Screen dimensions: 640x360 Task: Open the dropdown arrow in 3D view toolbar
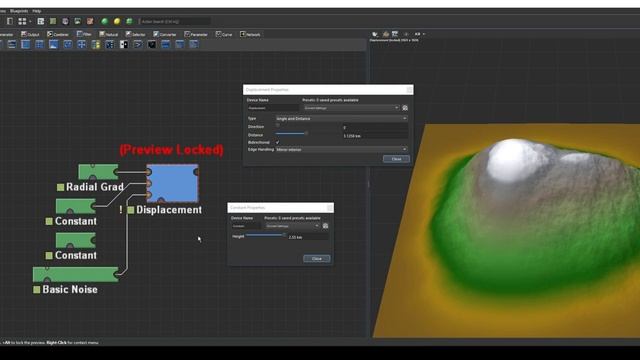click(424, 34)
